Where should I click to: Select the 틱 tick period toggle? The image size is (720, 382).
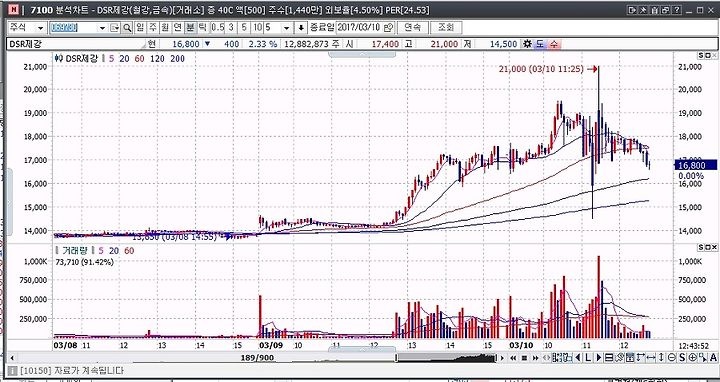[202, 28]
